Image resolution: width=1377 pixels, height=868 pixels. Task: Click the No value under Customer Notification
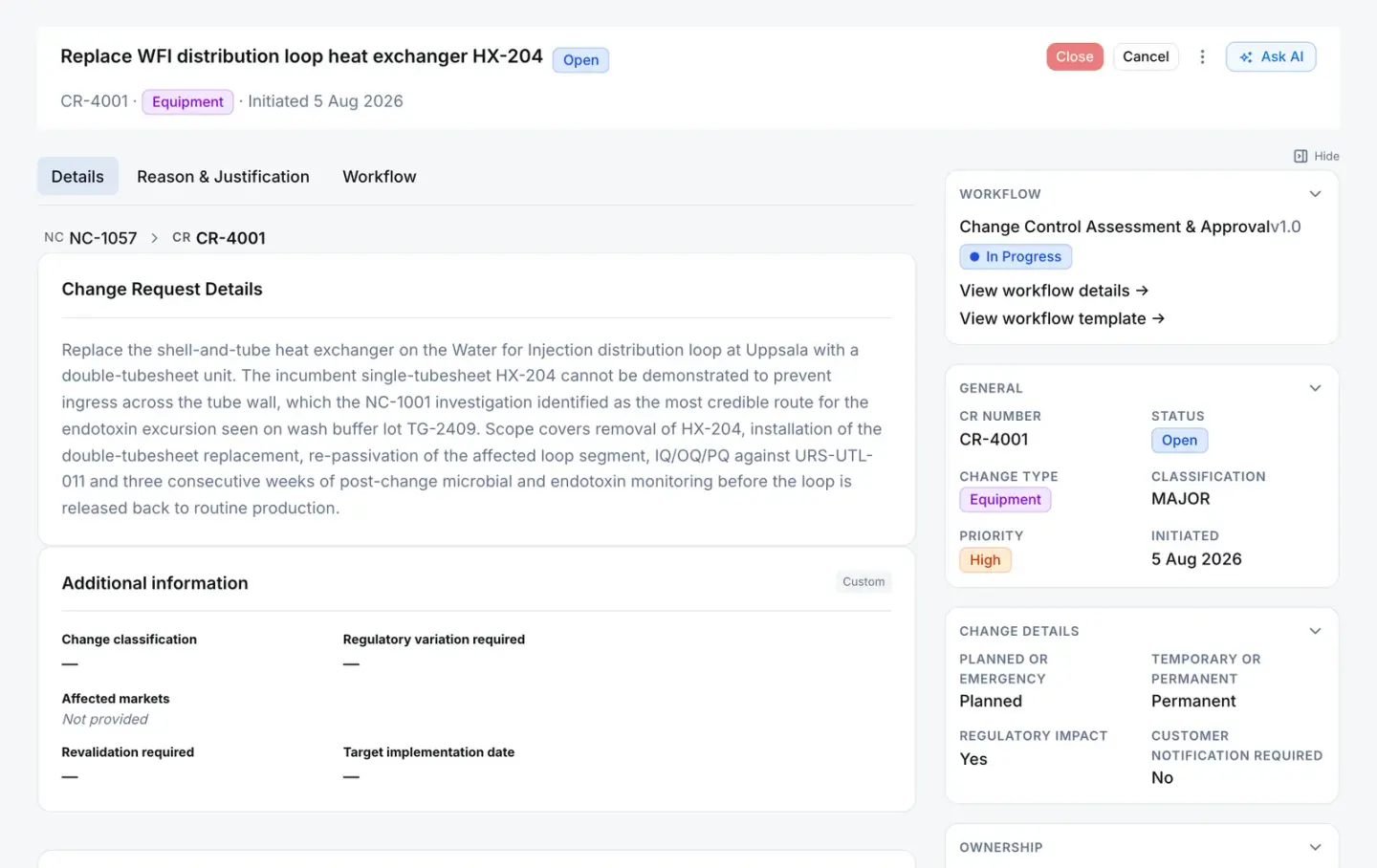(x=1162, y=778)
